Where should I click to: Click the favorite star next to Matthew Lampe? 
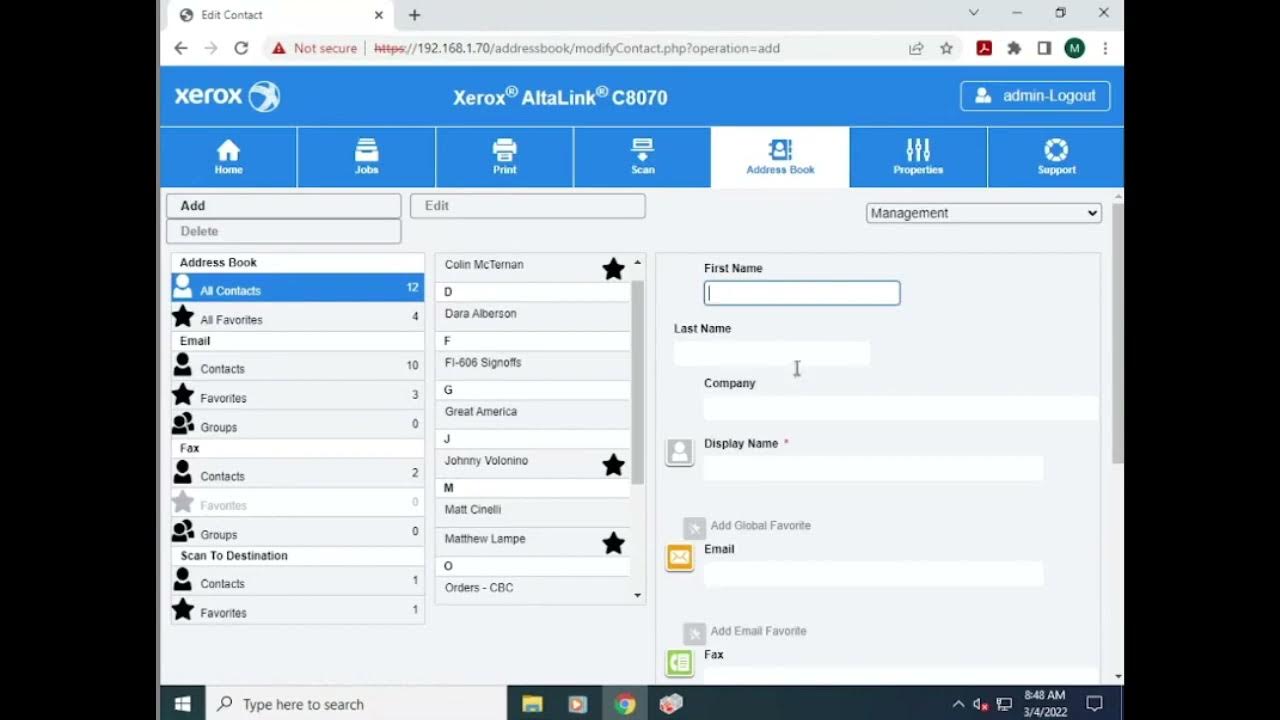click(x=613, y=543)
